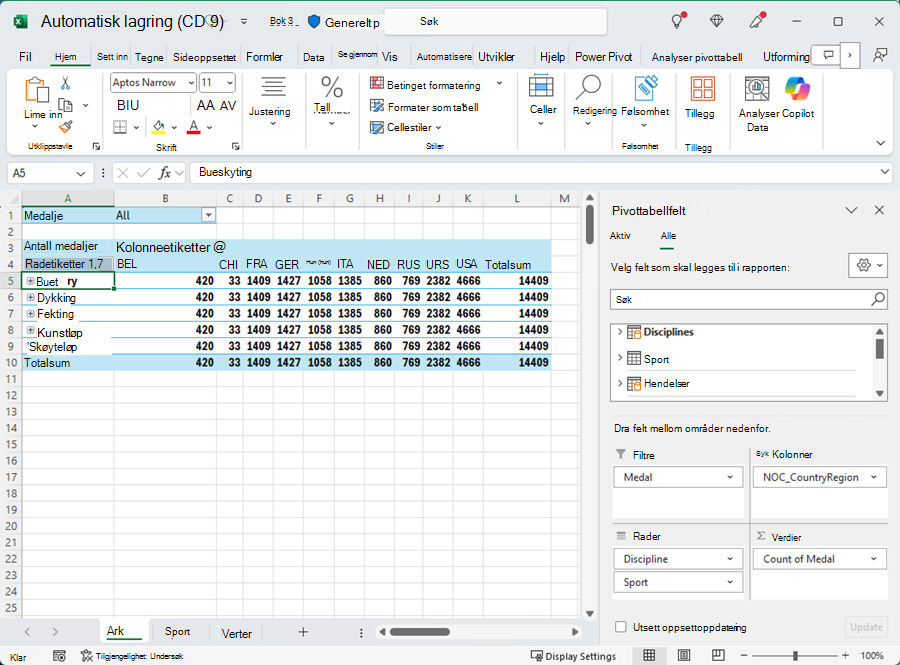900x665 pixels.
Task: Launch Analyser Data
Action: pyautogui.click(x=757, y=103)
